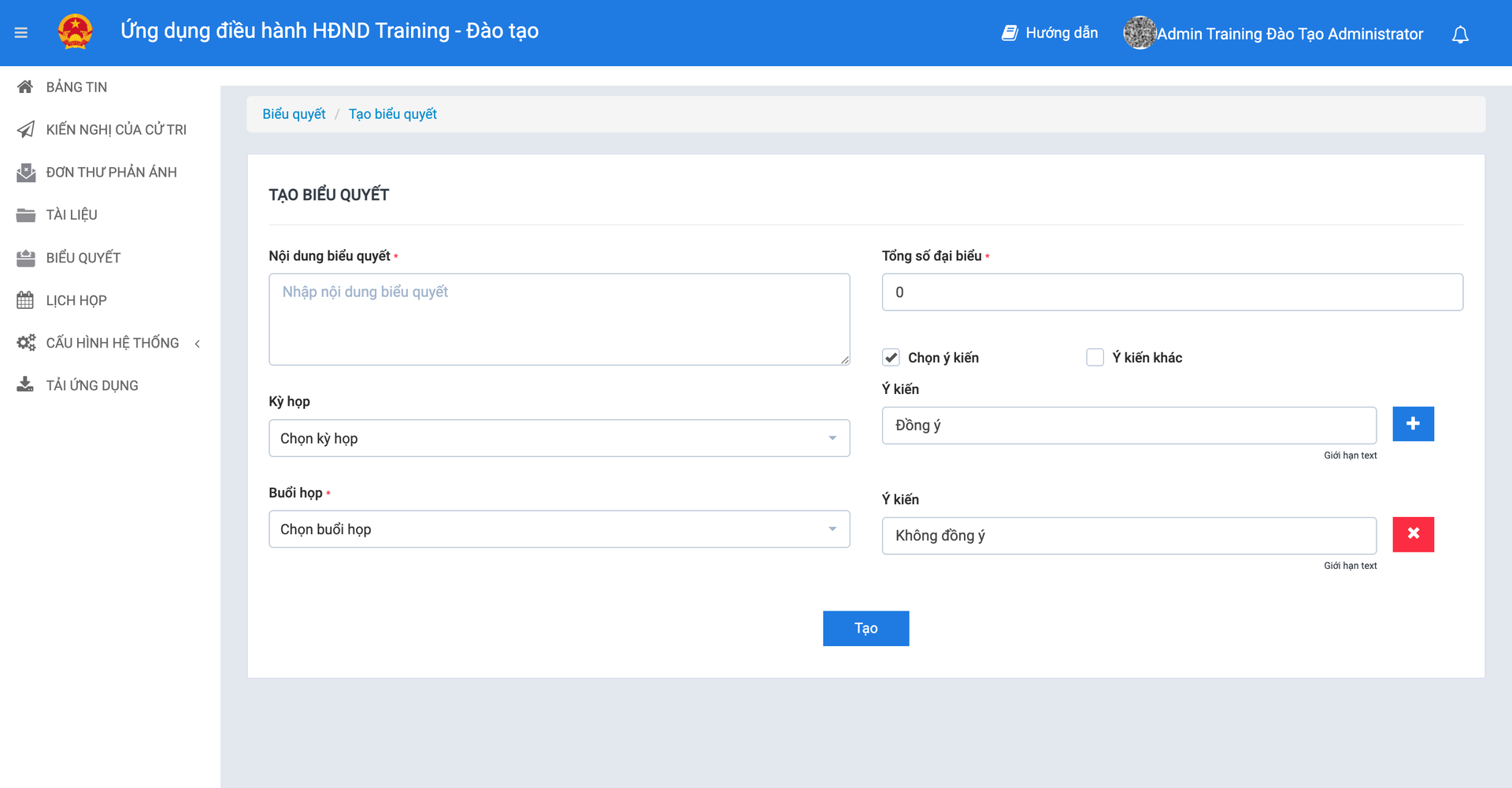Open the 'Hướng dẫn' guide link

(1051, 33)
